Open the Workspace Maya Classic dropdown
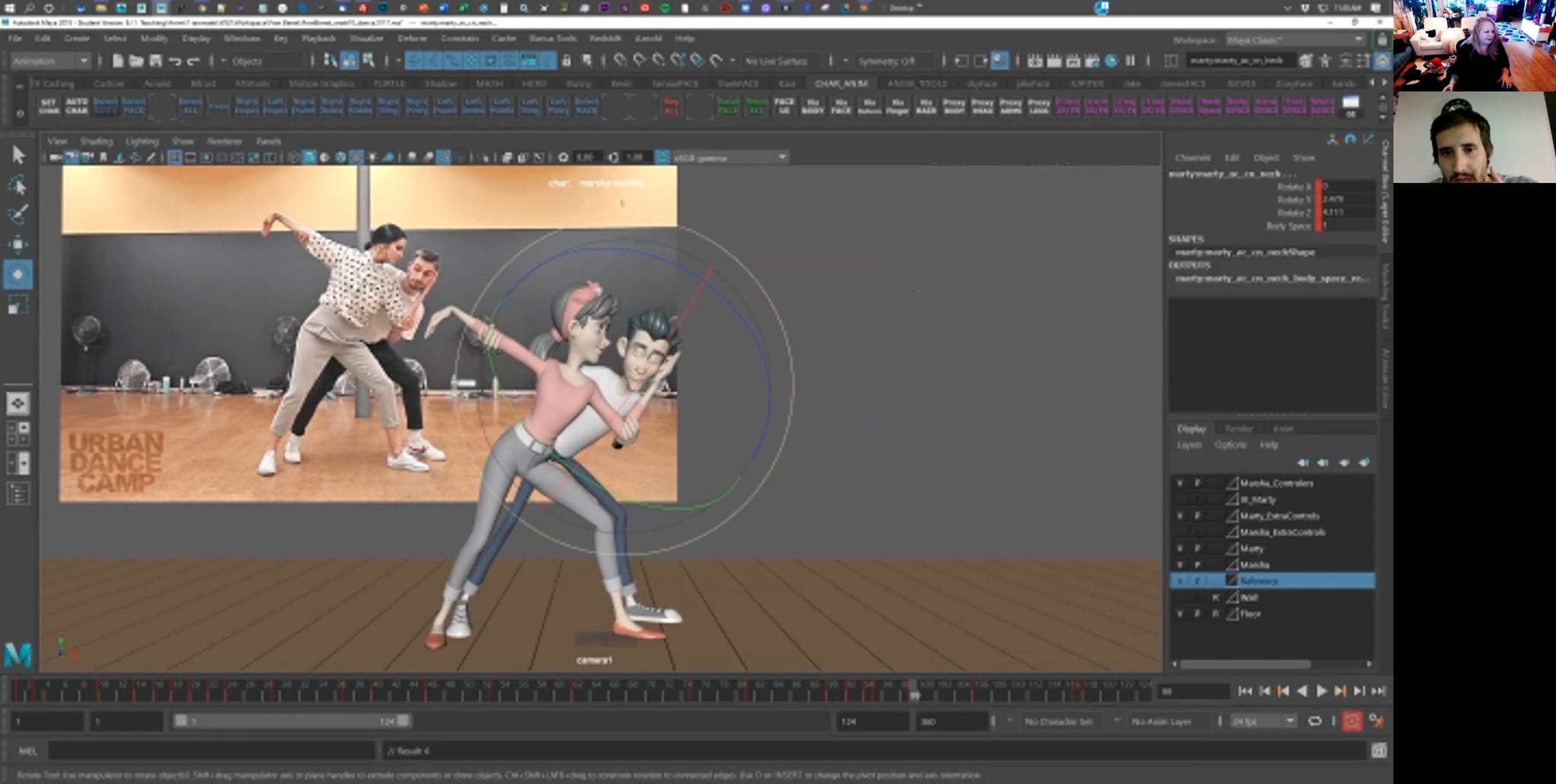 (x=1295, y=39)
